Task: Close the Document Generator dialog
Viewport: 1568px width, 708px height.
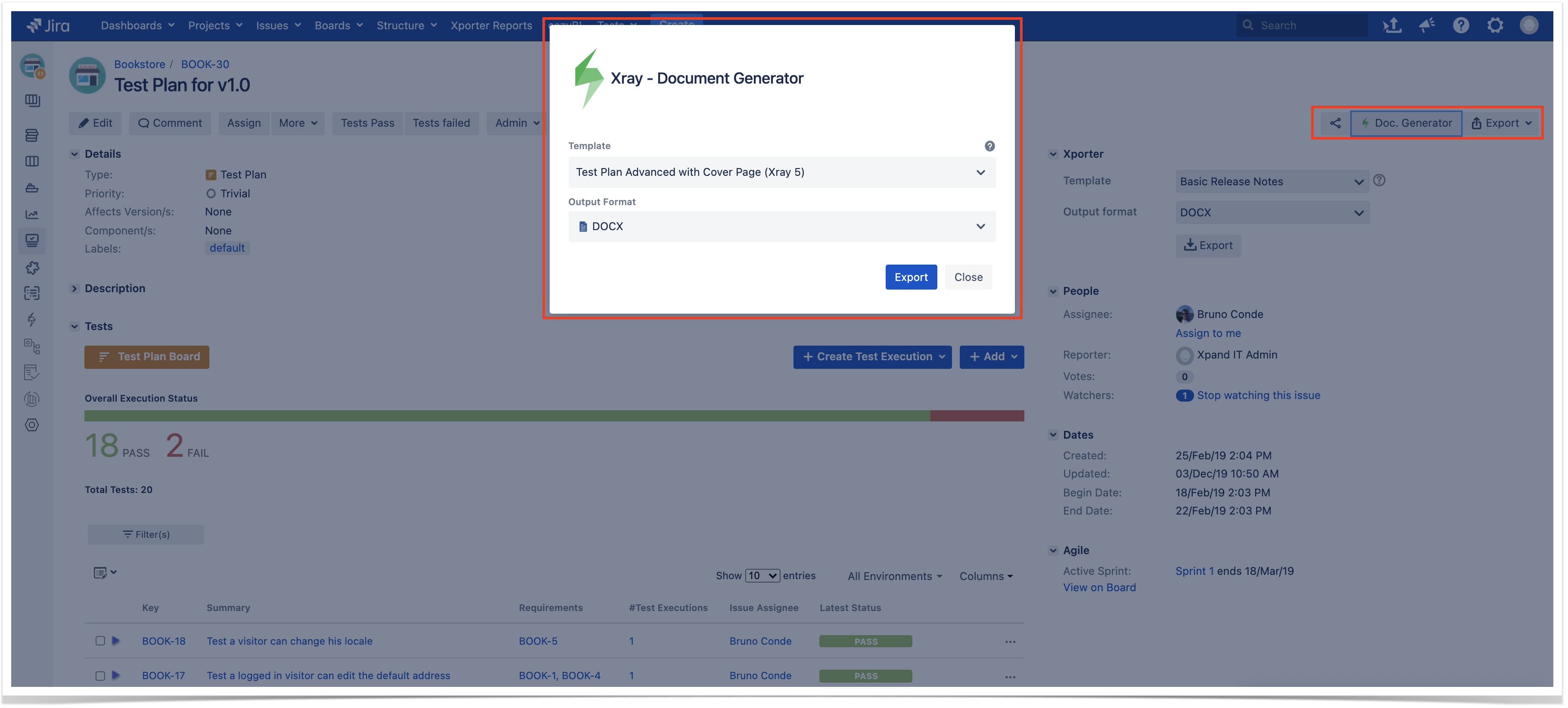Action: (x=968, y=277)
